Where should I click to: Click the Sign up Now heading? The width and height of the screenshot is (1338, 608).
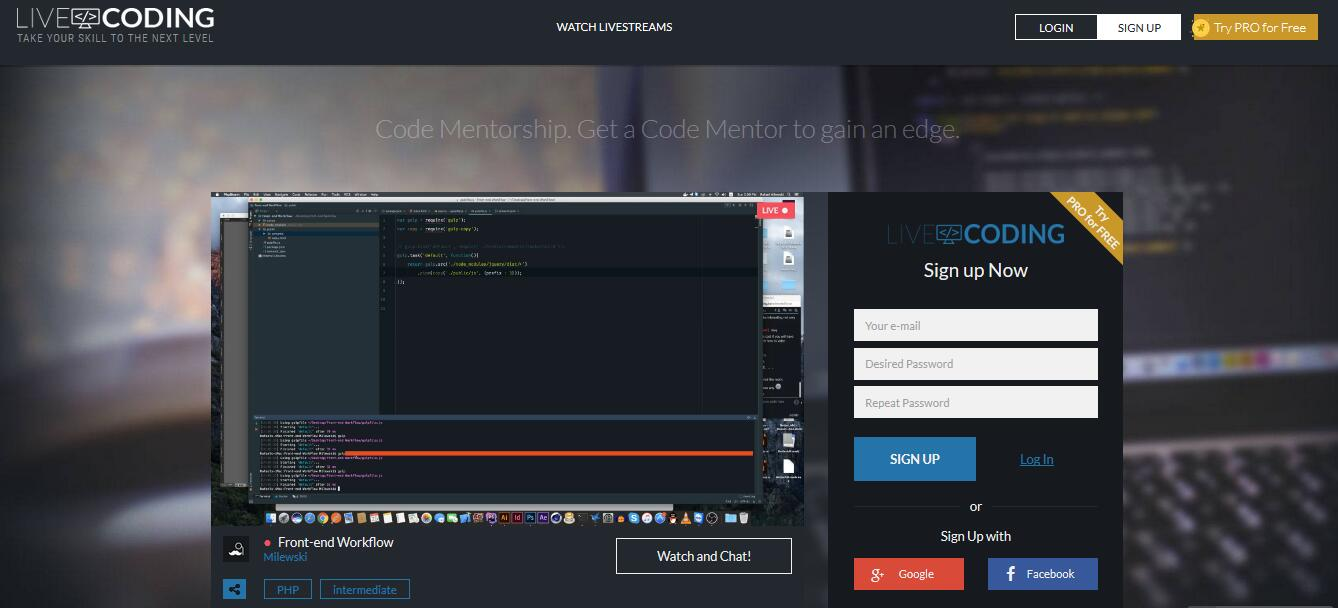[975, 270]
